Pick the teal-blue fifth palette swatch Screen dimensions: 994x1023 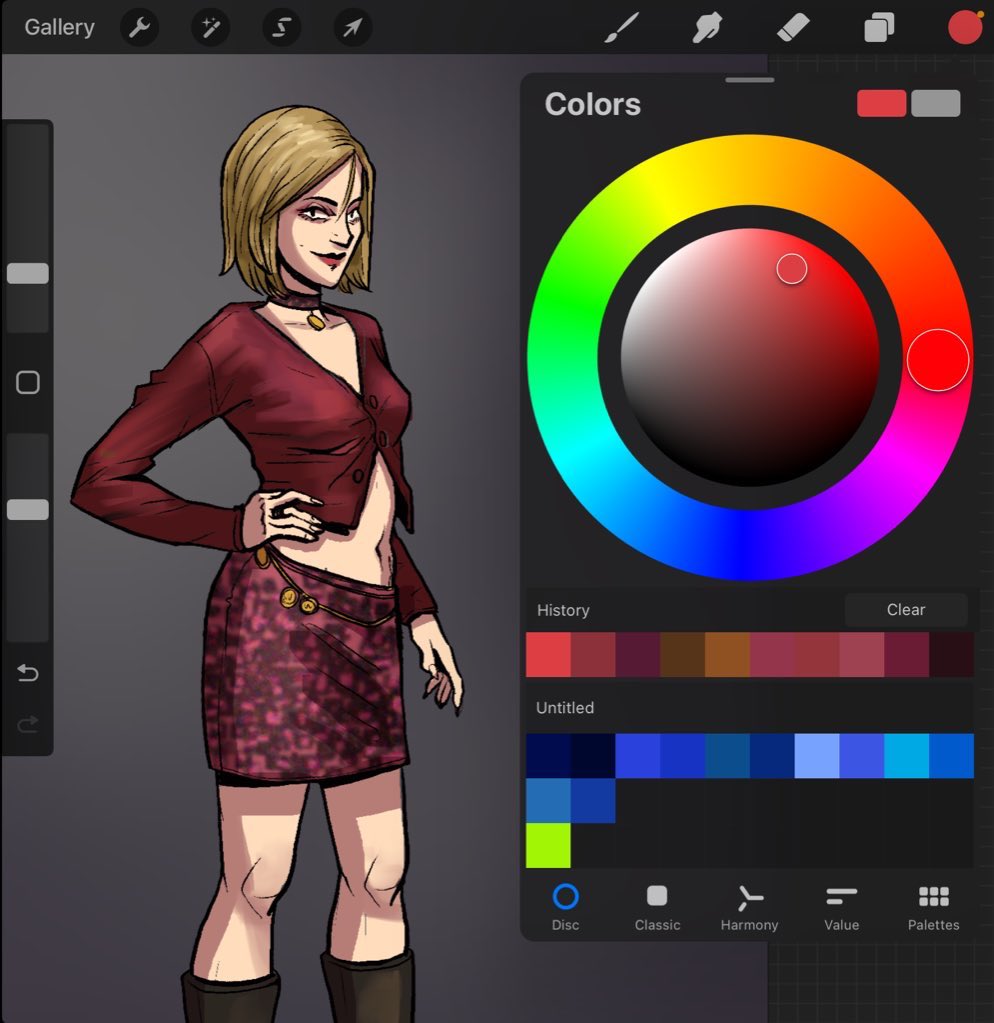[x=727, y=756]
